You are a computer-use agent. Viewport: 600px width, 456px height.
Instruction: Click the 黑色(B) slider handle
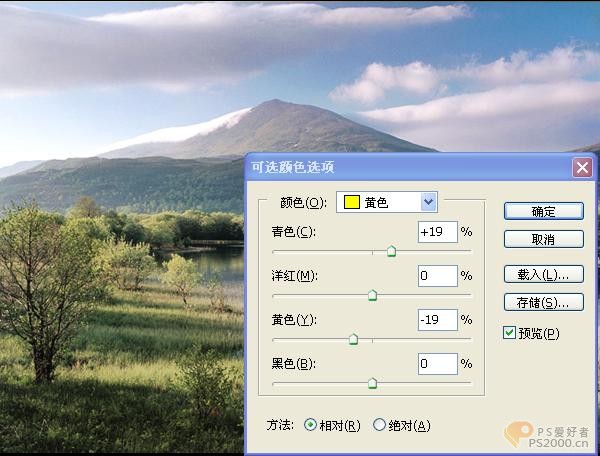(x=372, y=383)
